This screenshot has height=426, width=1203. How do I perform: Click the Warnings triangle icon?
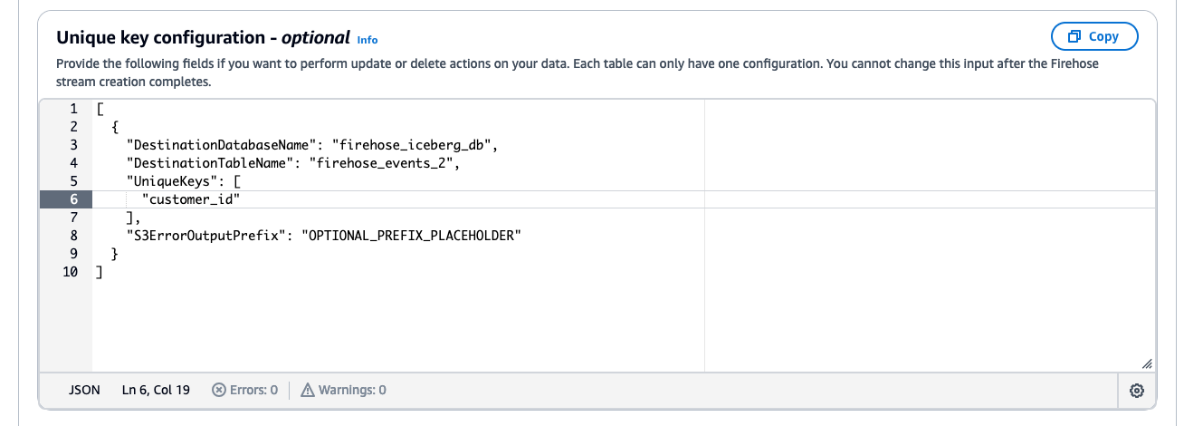[x=308, y=390]
